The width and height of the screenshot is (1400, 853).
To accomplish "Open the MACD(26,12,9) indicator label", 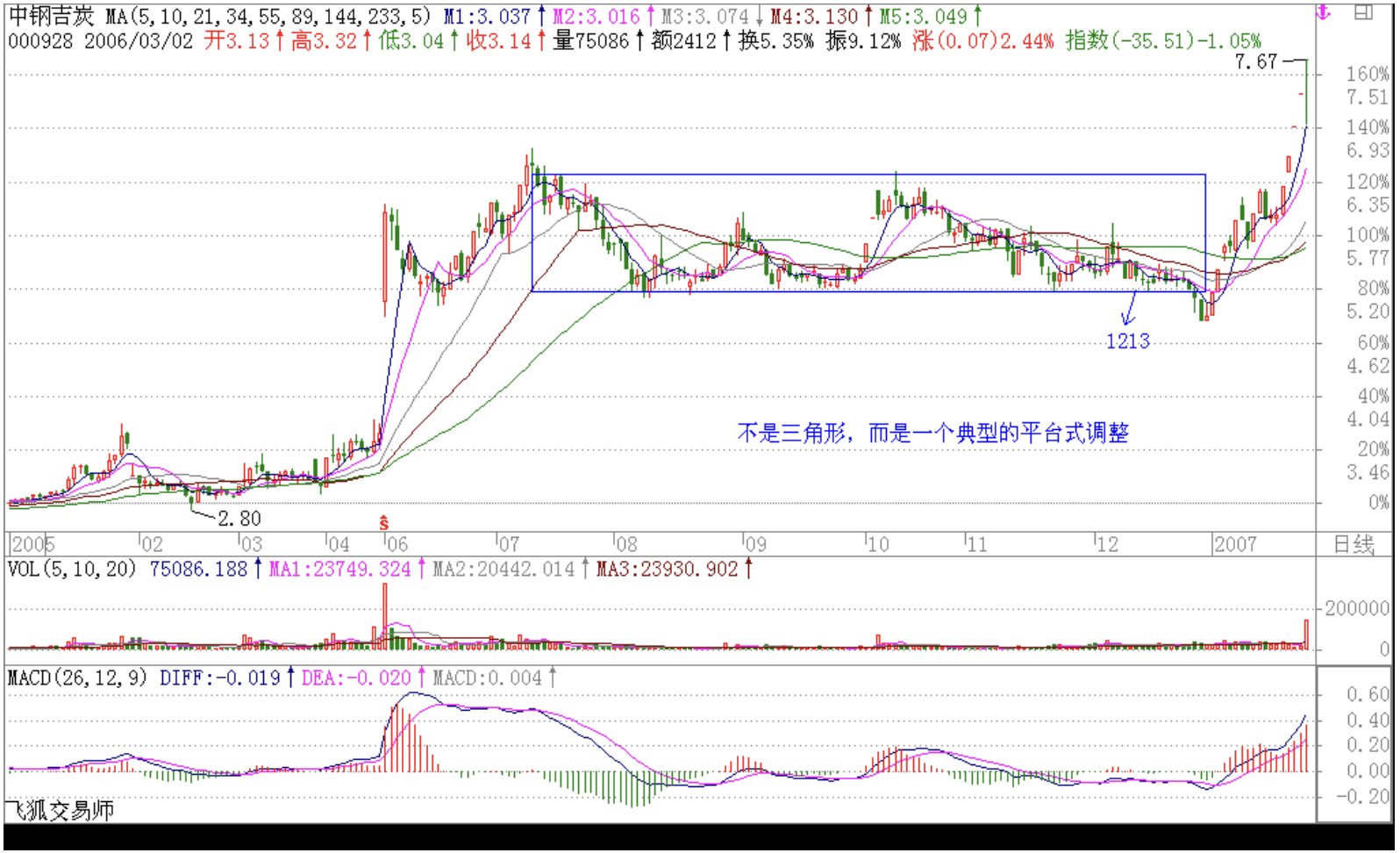I will tap(77, 677).
